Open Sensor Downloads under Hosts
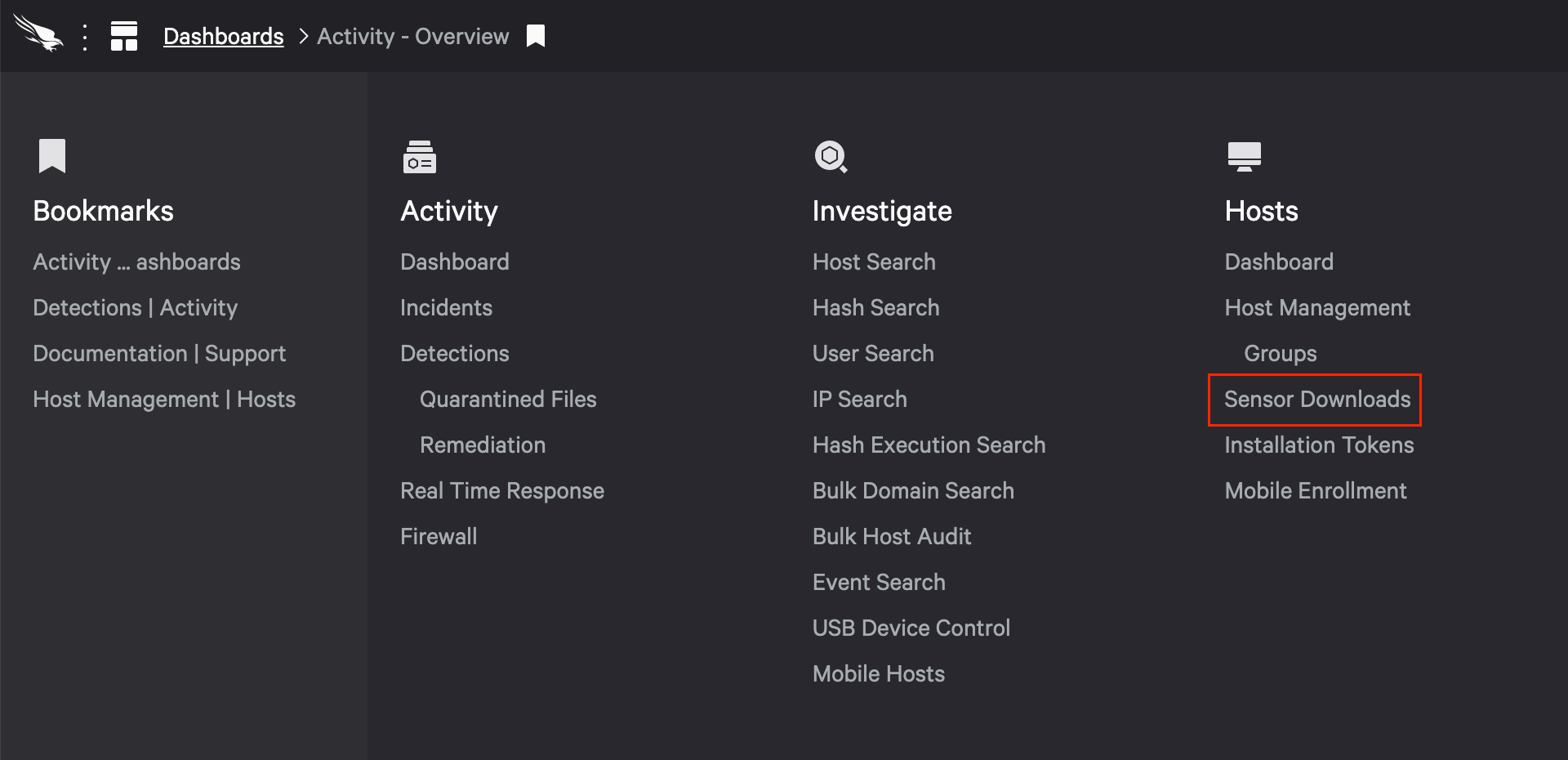Image resolution: width=1568 pixels, height=760 pixels. click(x=1316, y=400)
